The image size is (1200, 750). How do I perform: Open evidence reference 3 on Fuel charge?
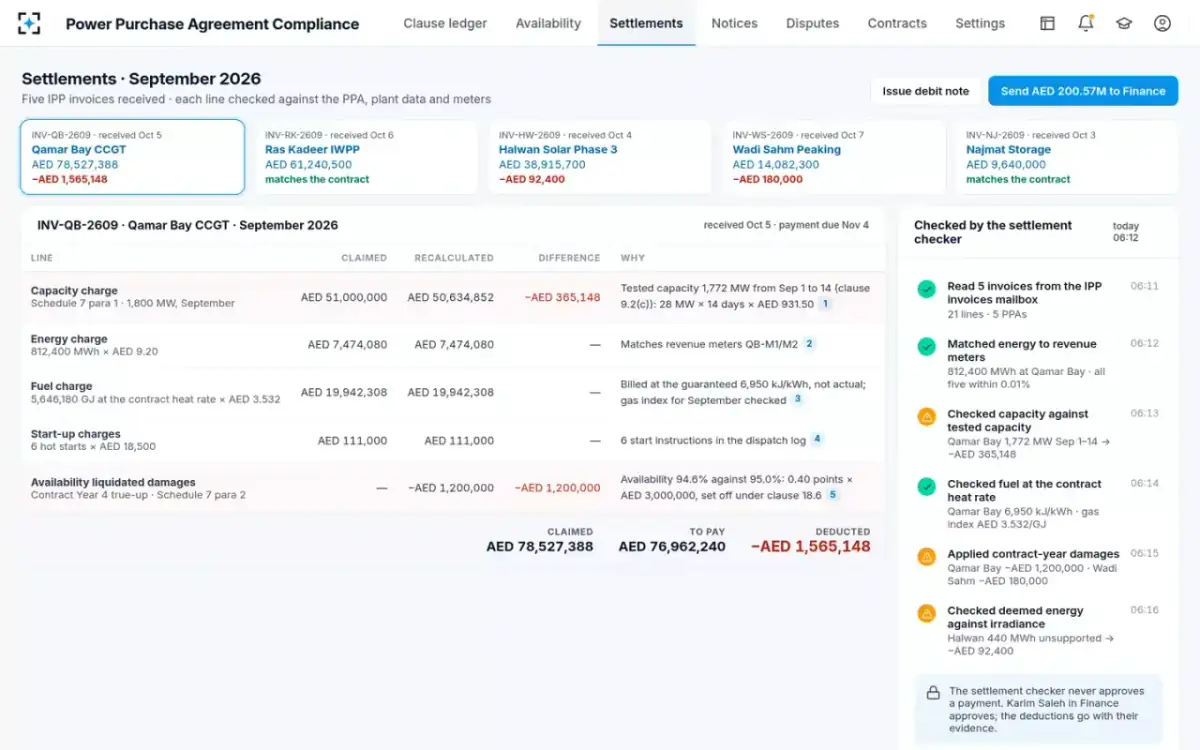(797, 399)
